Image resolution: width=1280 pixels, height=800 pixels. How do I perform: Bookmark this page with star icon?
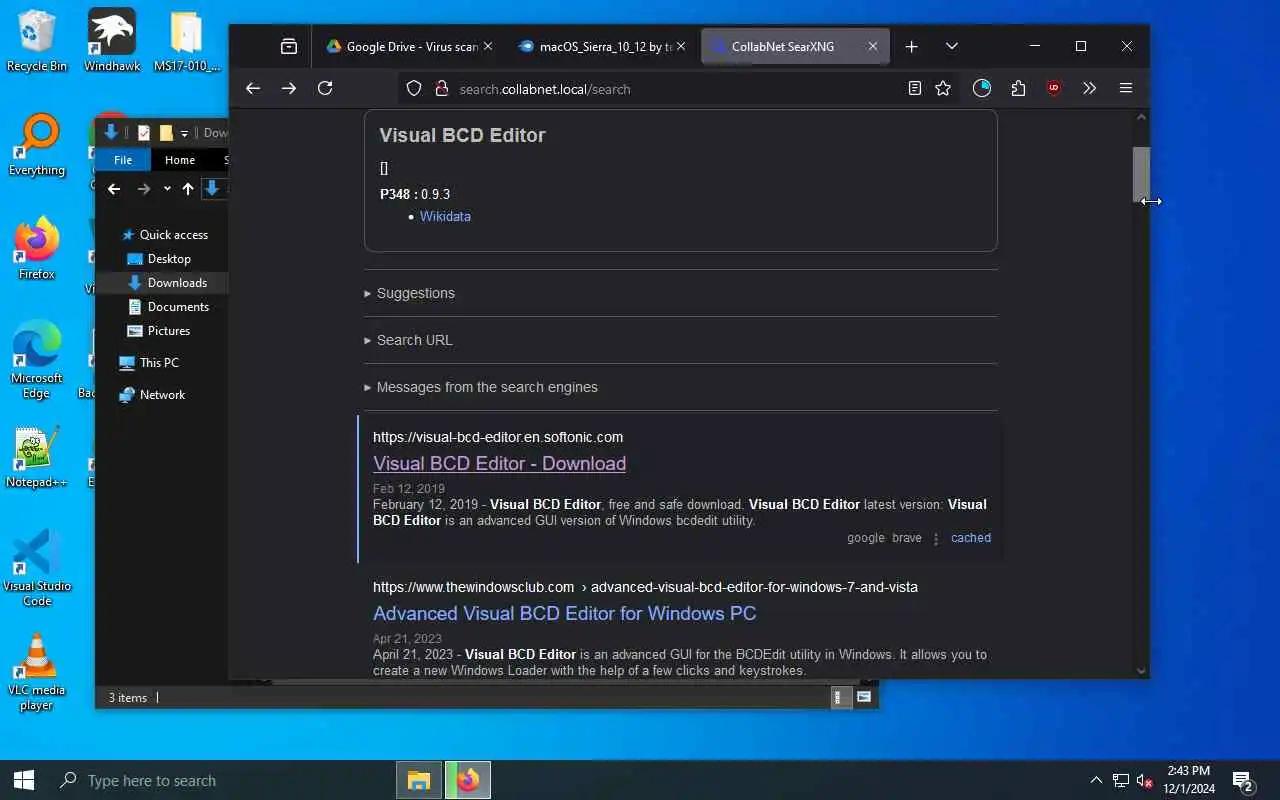[x=943, y=89]
